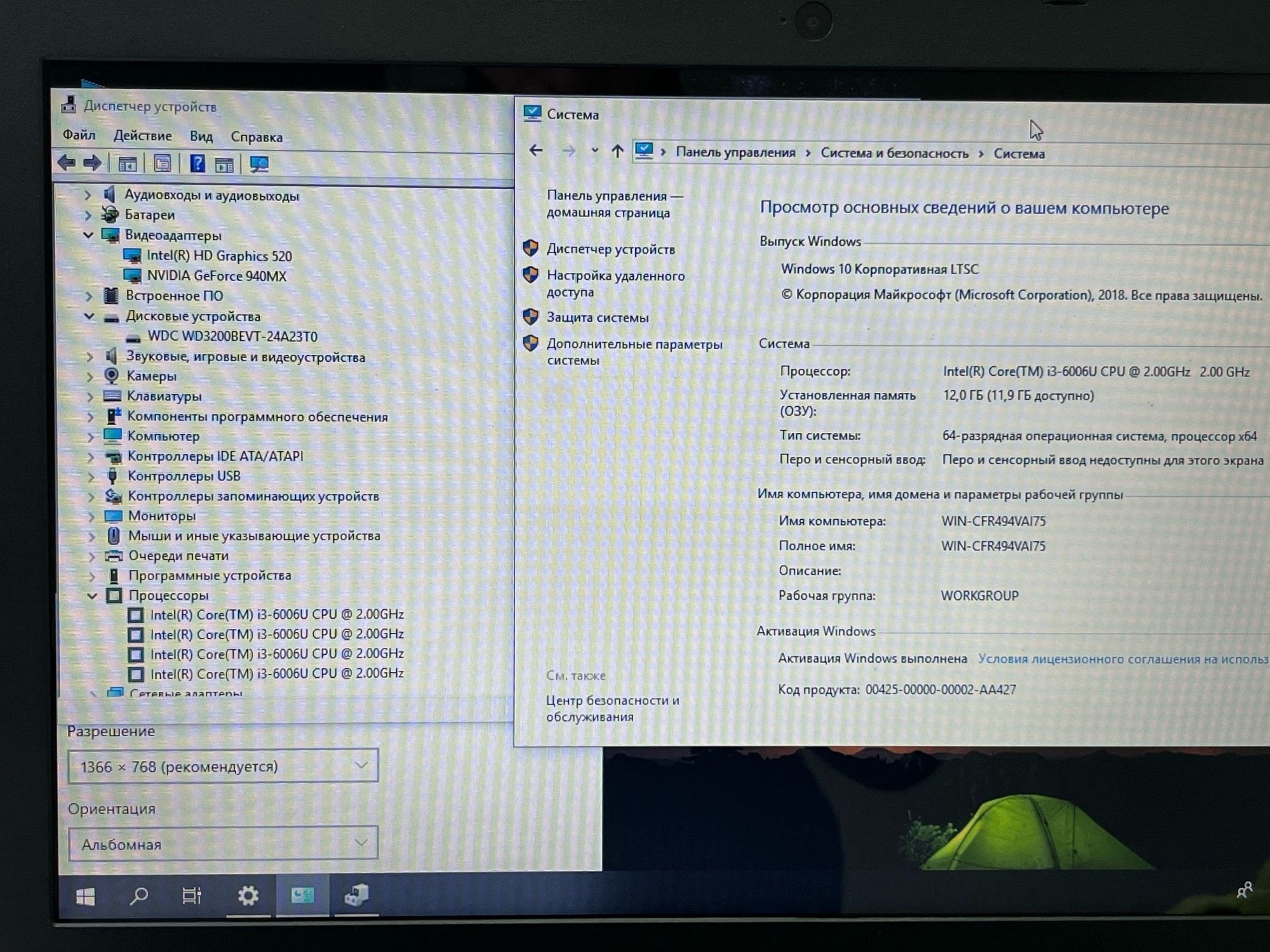Click product code 00425-00000-00002-AA427 text

tap(940, 689)
